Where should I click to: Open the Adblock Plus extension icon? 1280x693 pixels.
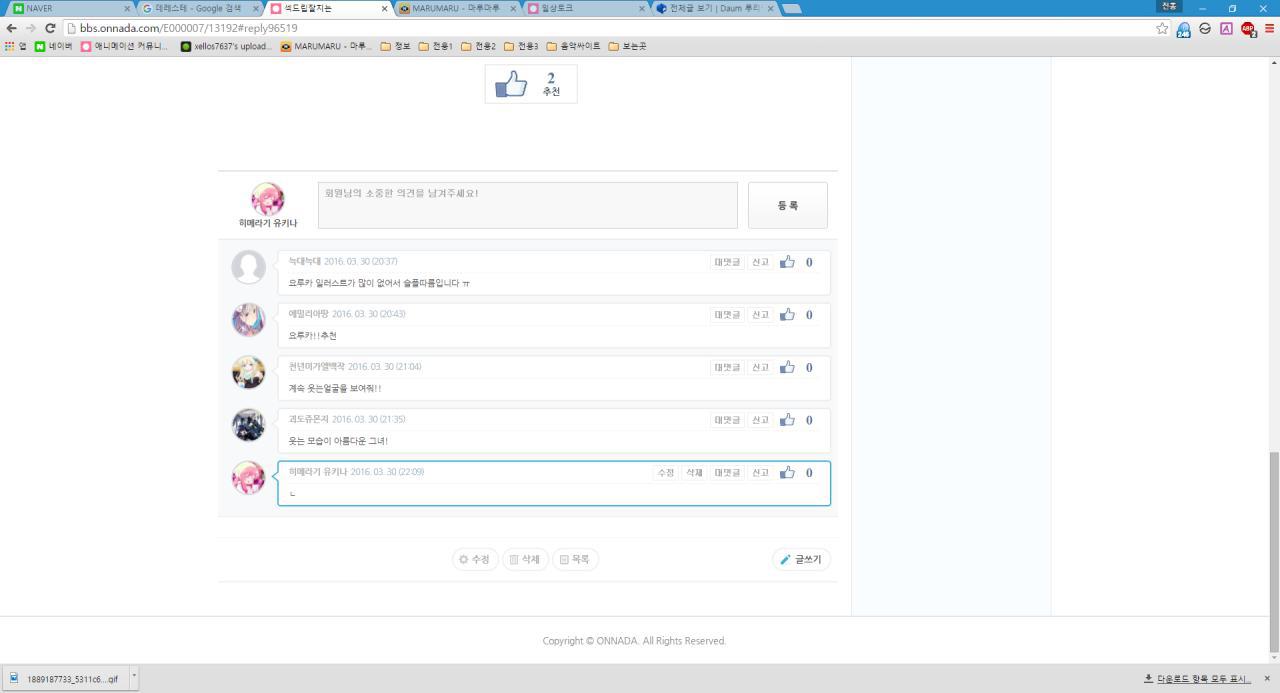point(1247,28)
